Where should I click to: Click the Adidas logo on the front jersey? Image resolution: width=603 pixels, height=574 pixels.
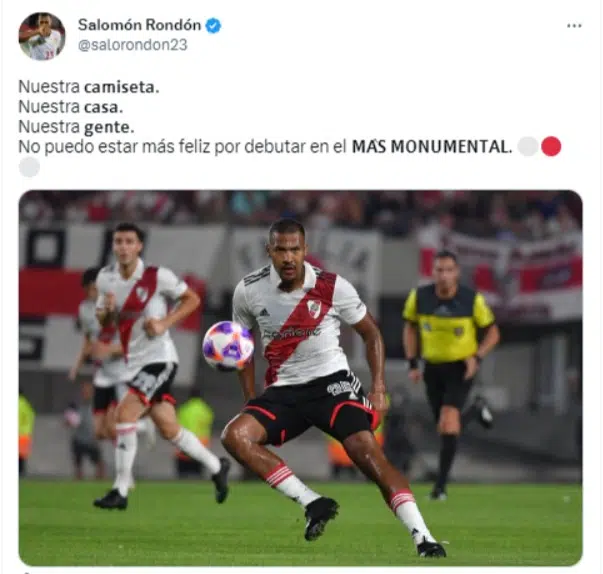264,312
